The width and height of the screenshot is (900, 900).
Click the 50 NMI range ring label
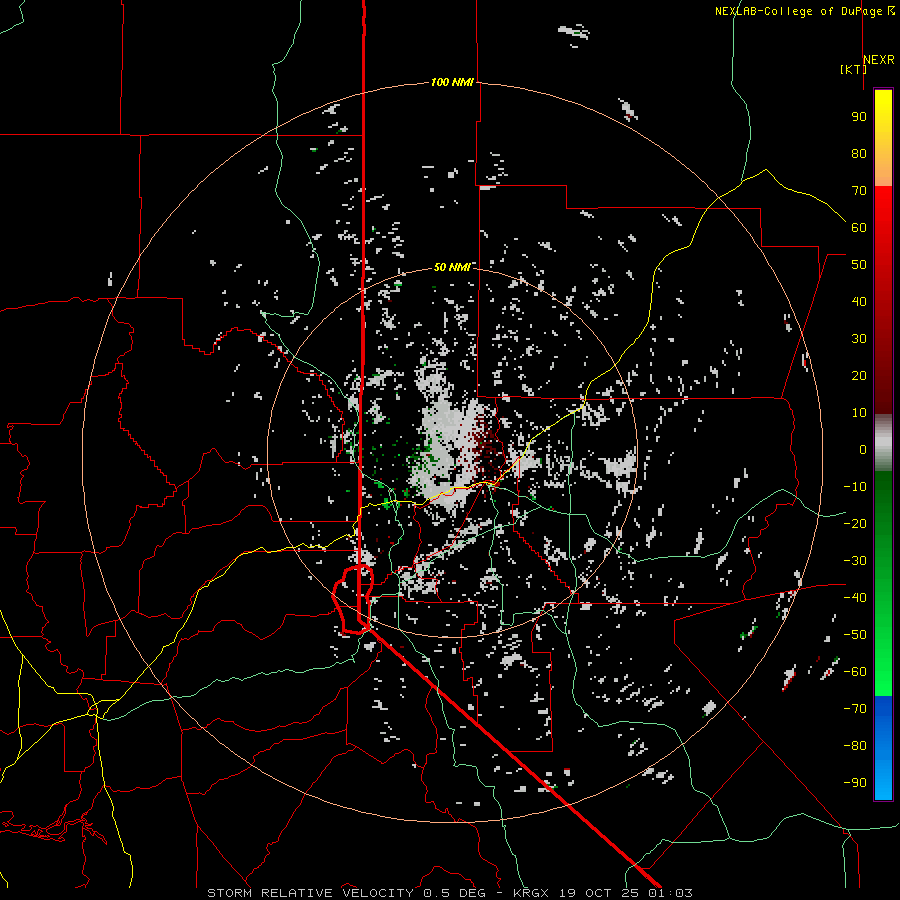click(452, 267)
